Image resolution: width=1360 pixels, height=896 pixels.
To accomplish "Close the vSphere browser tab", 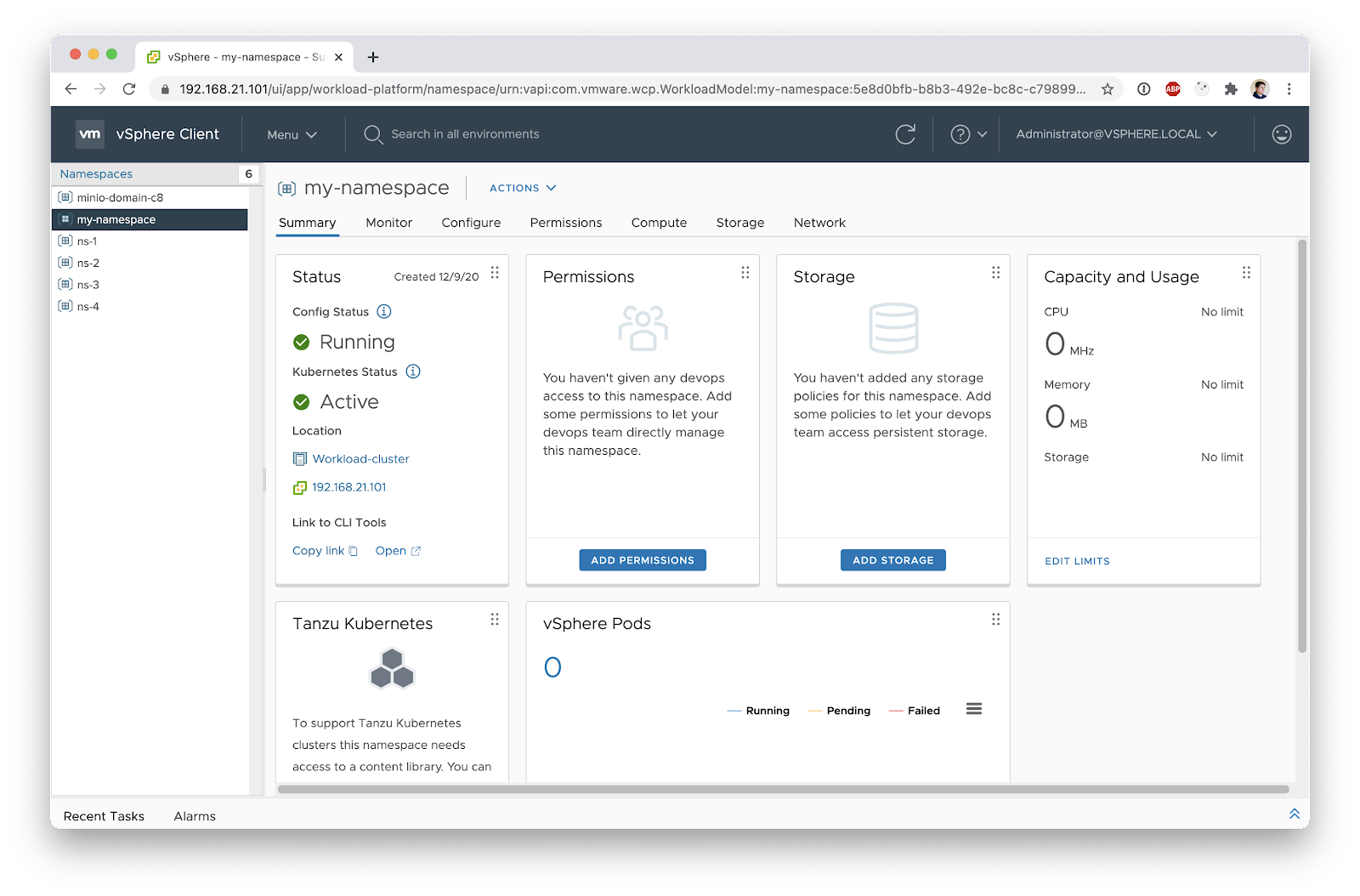I will pyautogui.click(x=338, y=57).
